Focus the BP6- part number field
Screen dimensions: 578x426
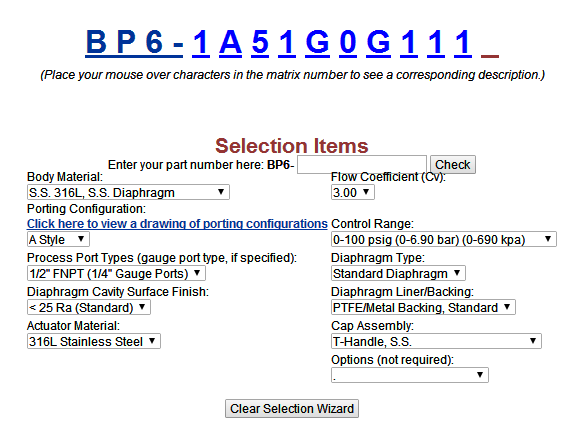pyautogui.click(x=362, y=164)
